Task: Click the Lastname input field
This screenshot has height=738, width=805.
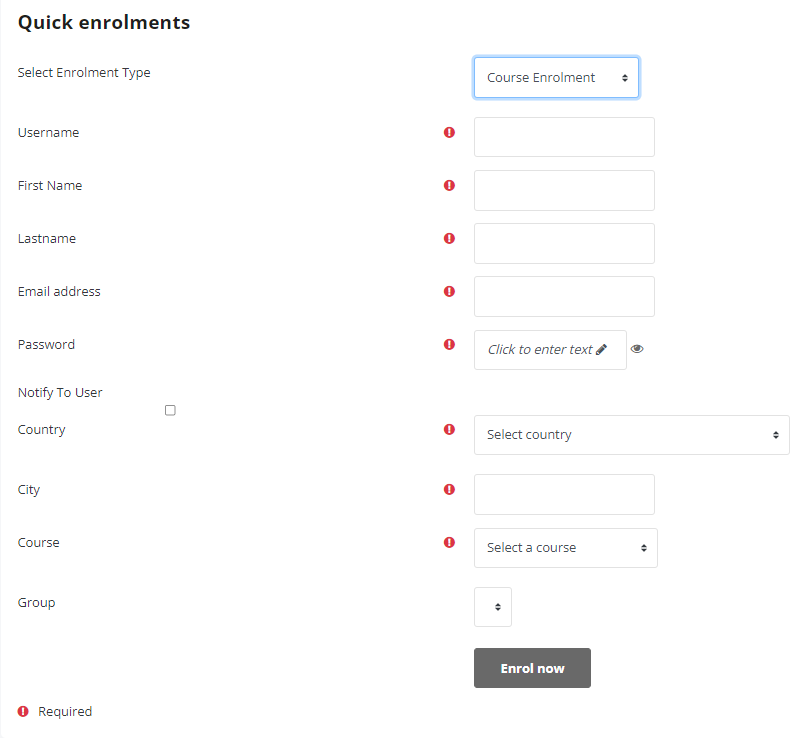Action: [564, 243]
